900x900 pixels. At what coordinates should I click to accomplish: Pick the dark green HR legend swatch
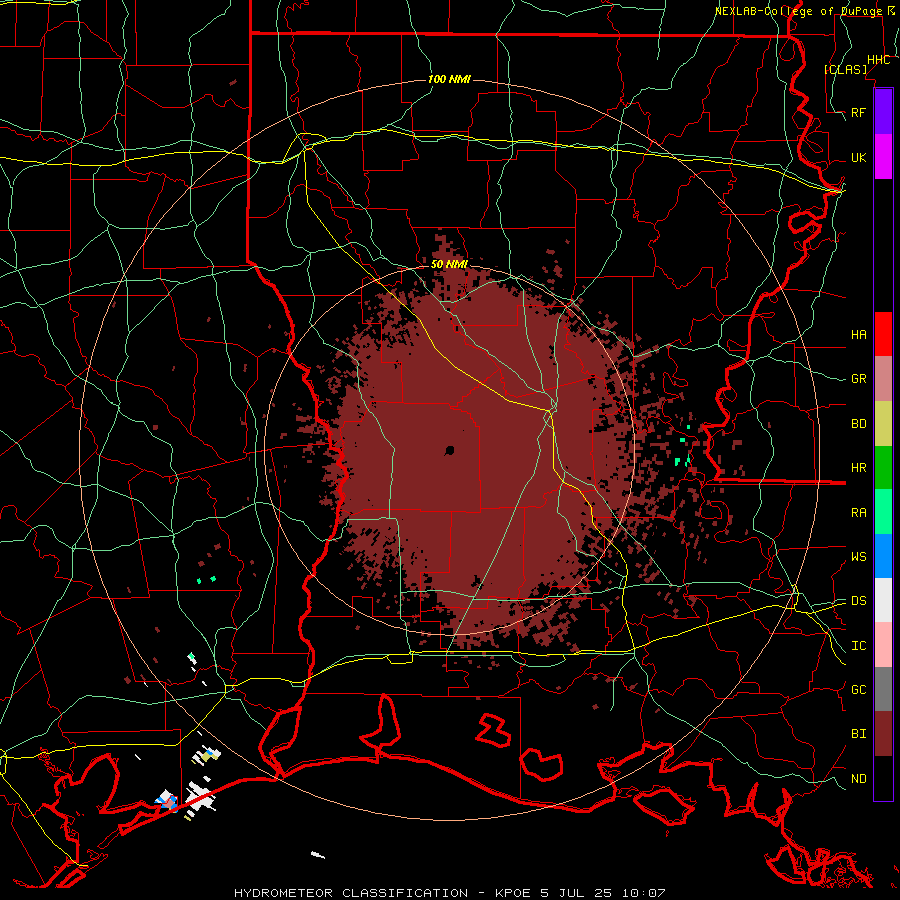pyautogui.click(x=883, y=468)
